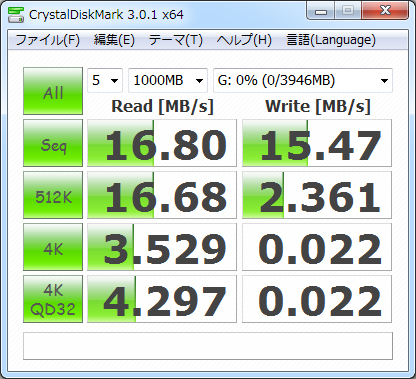This screenshot has width=416, height=379.
Task: Click the 4K QD32 read result 4.297
Action: [x=162, y=299]
